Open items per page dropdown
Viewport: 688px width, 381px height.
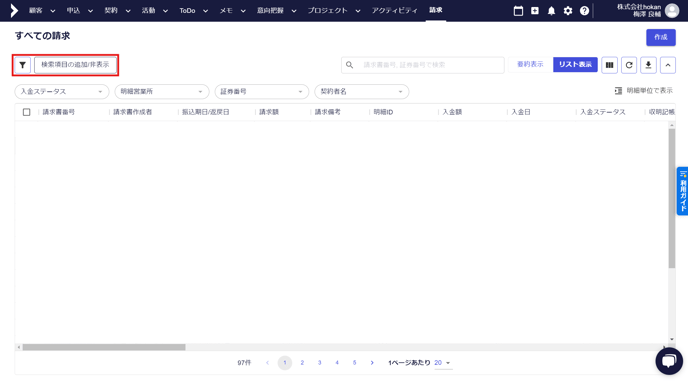[443, 363]
